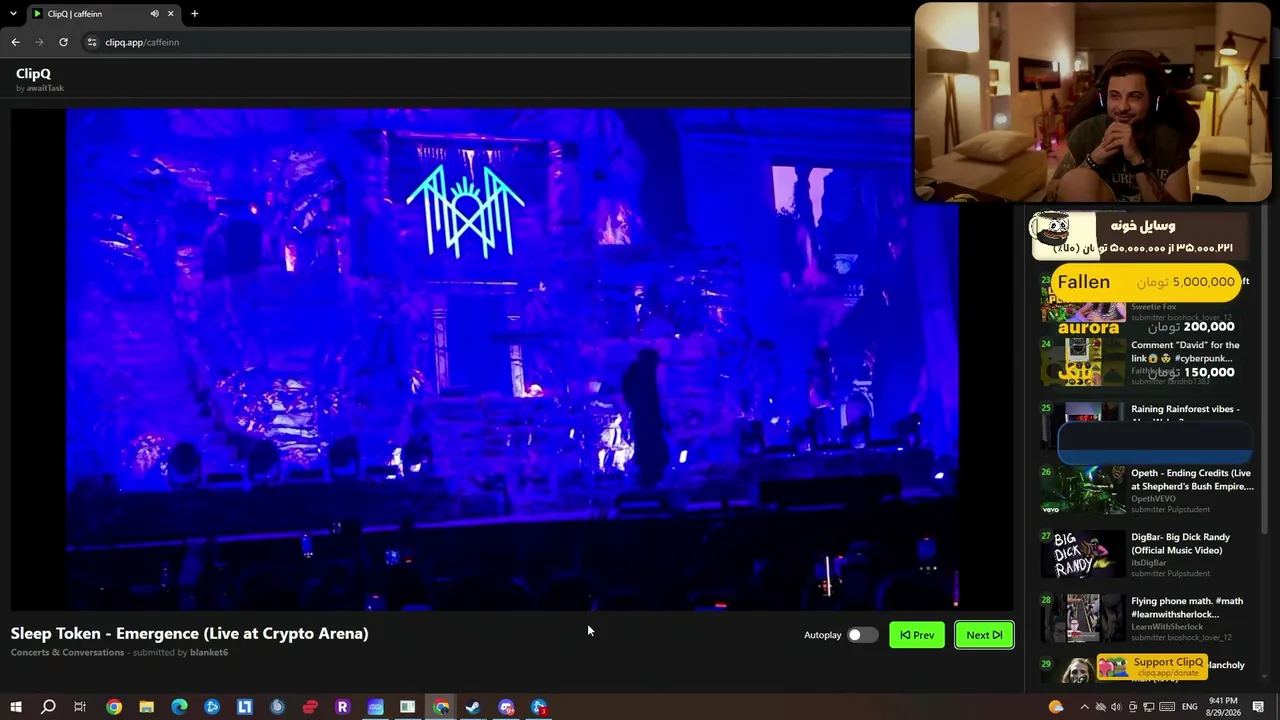The image size is (1280, 720).
Task: Open the Big Dick Randy thumbnail
Action: point(1083,554)
